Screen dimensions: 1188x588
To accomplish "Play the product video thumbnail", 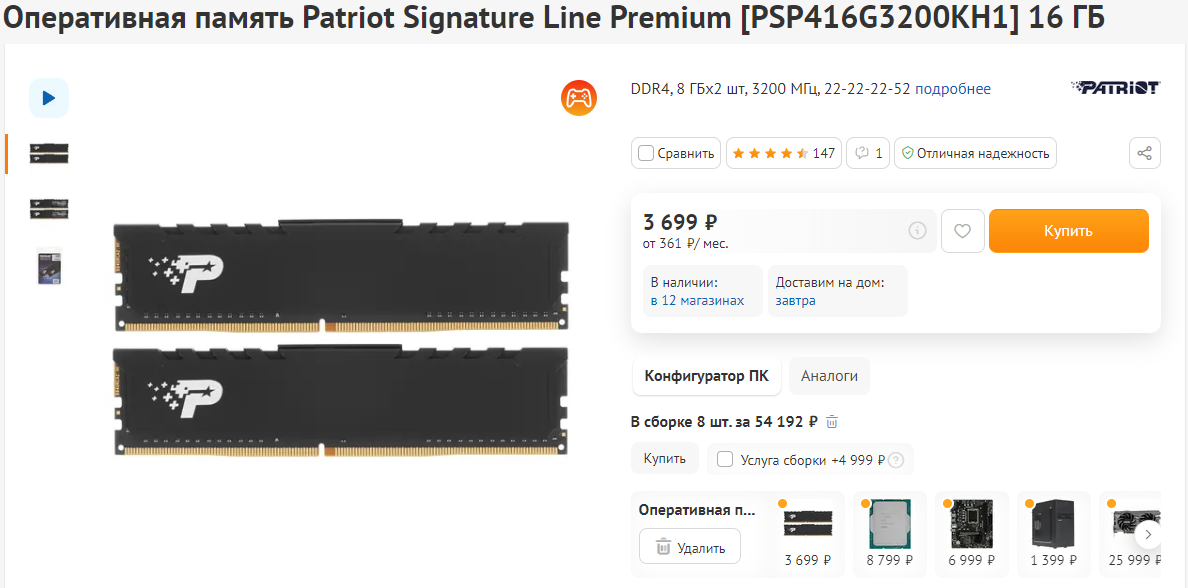I will click(48, 98).
